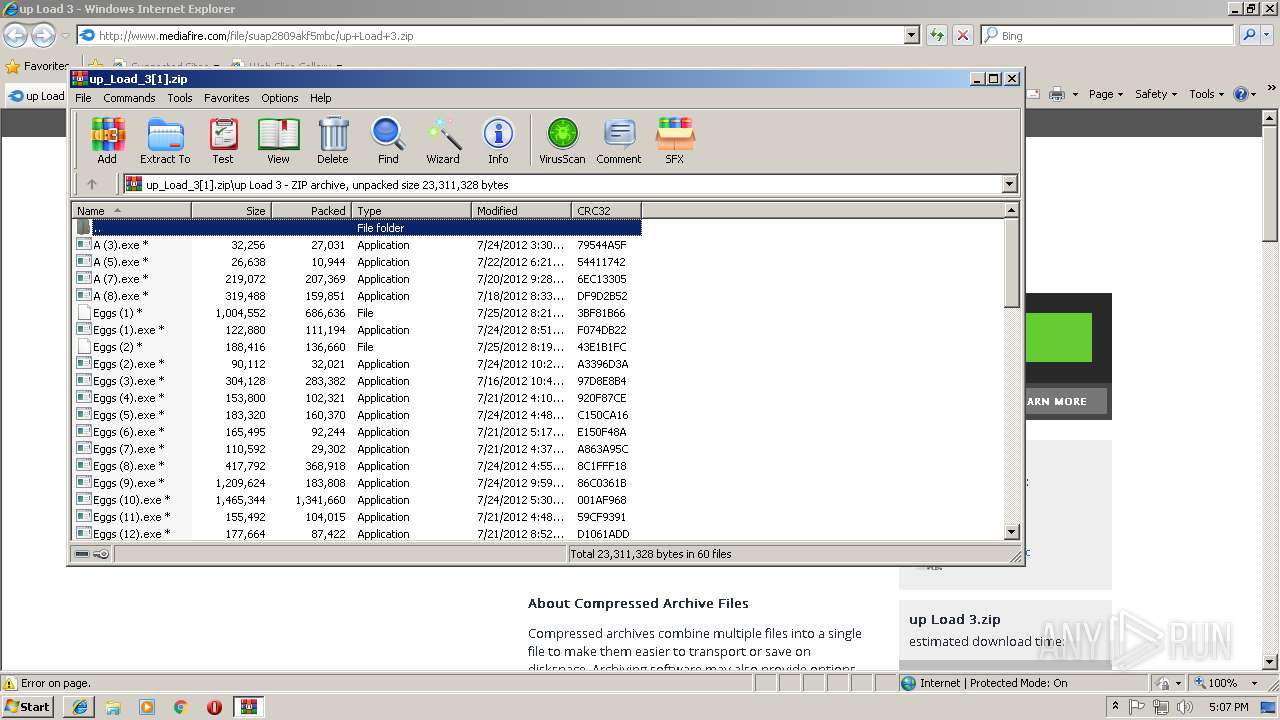This screenshot has height=720, width=1280.
Task: Sort by the Packed column header
Action: pyautogui.click(x=311, y=210)
